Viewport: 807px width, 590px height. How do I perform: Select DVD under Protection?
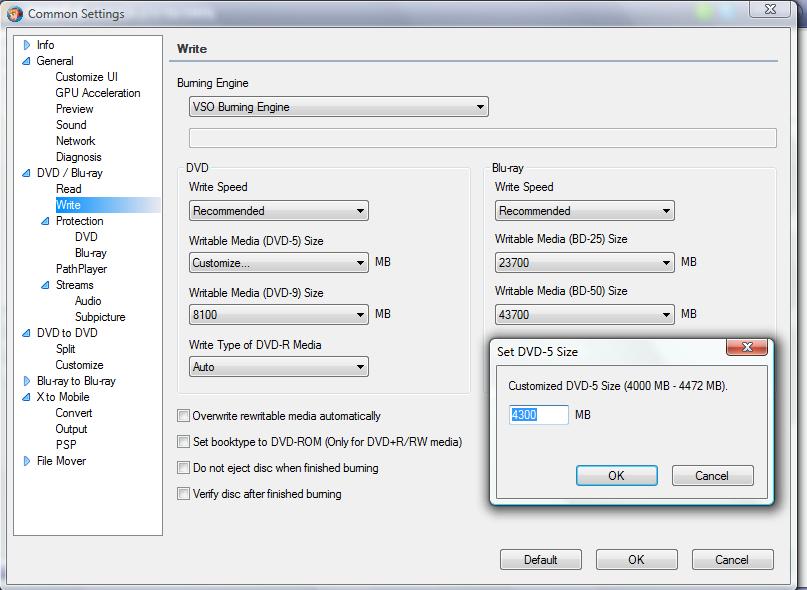(x=86, y=237)
